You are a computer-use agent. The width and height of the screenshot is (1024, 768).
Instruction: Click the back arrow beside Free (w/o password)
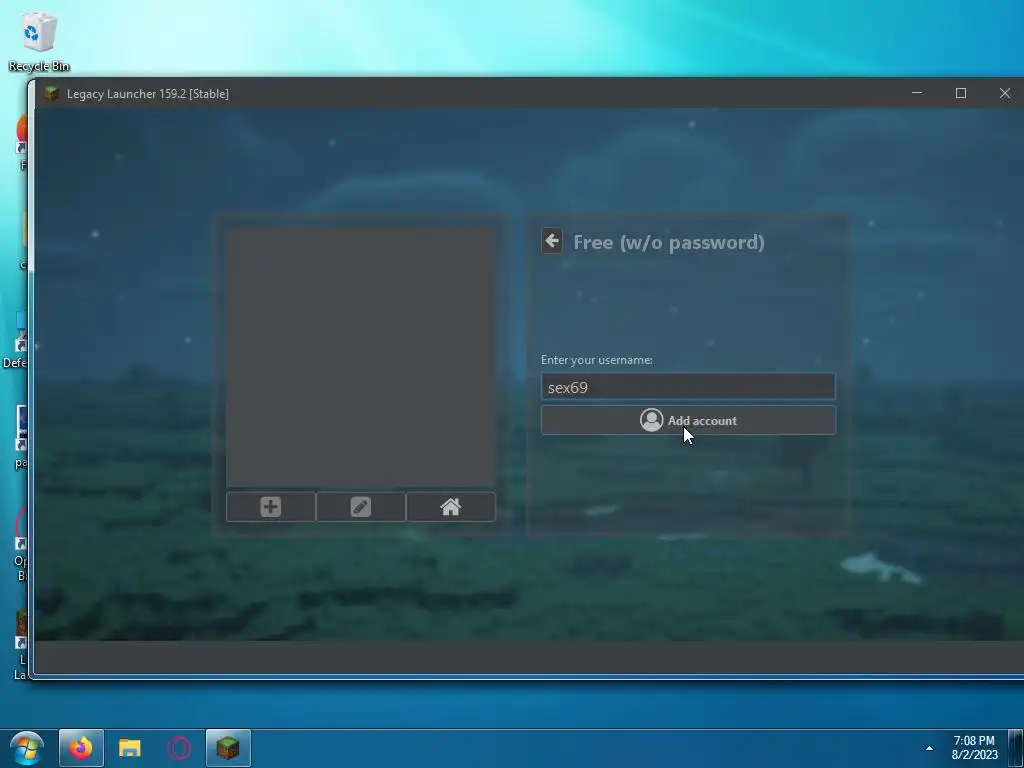point(552,241)
